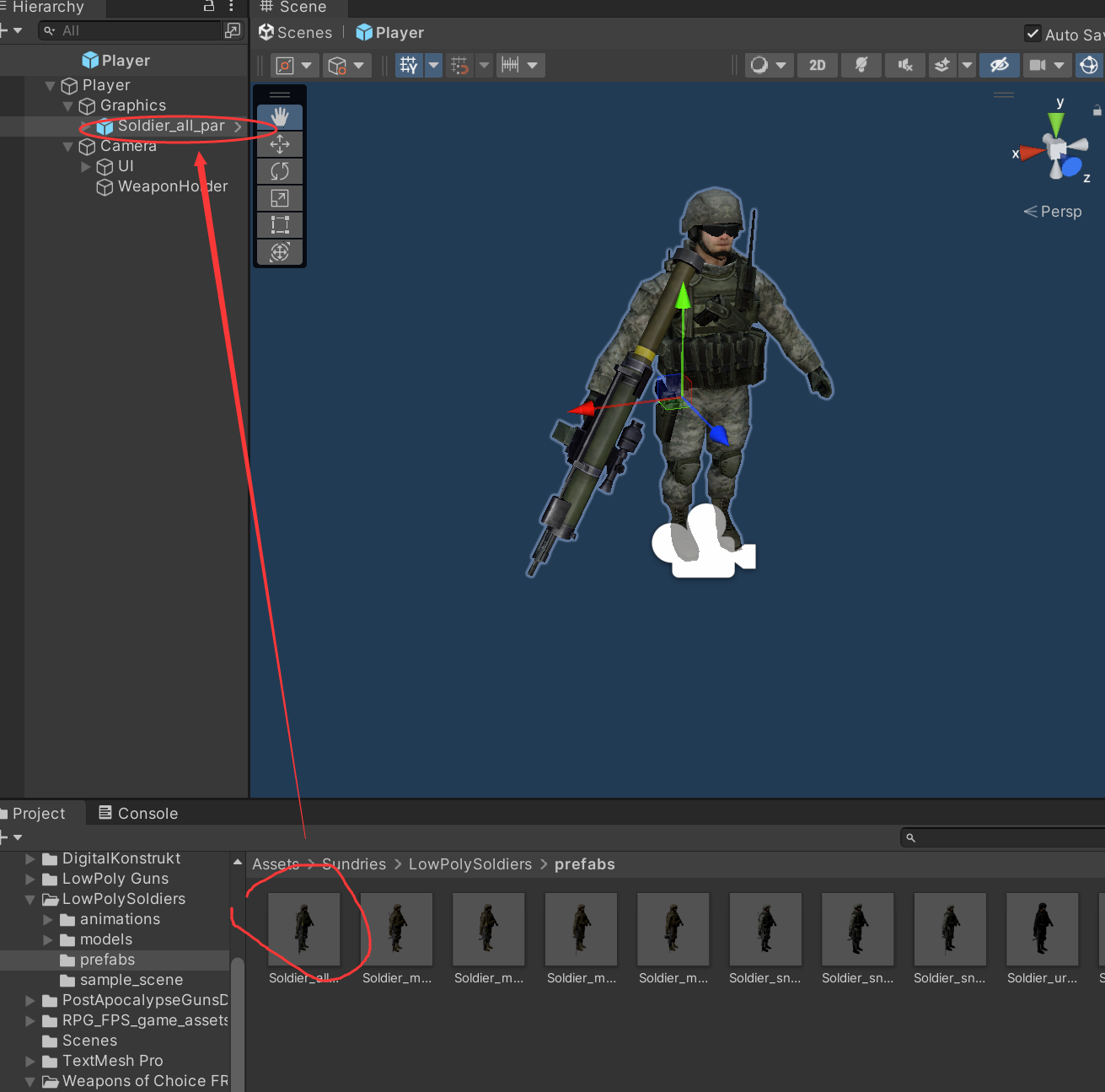This screenshot has width=1105, height=1092.
Task: Open the grid snapping dropdown arrow
Action: pyautogui.click(x=485, y=66)
